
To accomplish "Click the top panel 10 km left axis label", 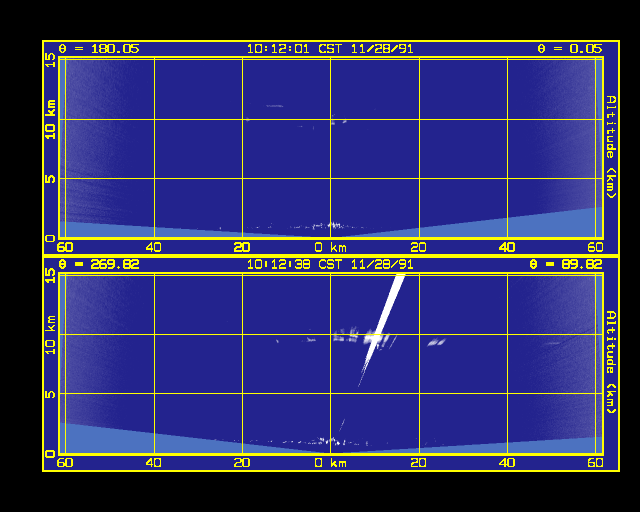I will 50,119.
